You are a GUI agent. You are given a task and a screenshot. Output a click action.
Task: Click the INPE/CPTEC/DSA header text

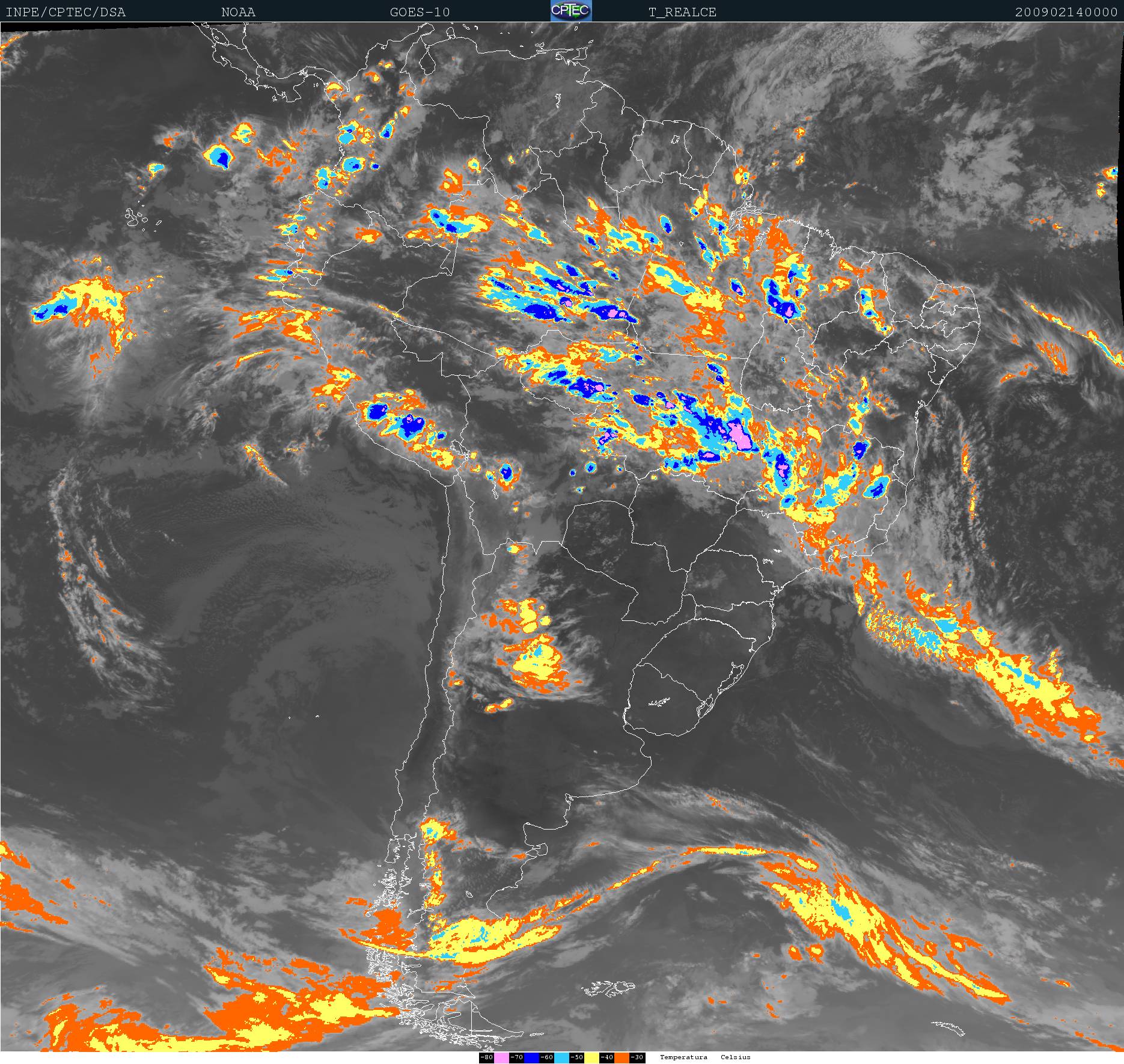click(x=66, y=12)
